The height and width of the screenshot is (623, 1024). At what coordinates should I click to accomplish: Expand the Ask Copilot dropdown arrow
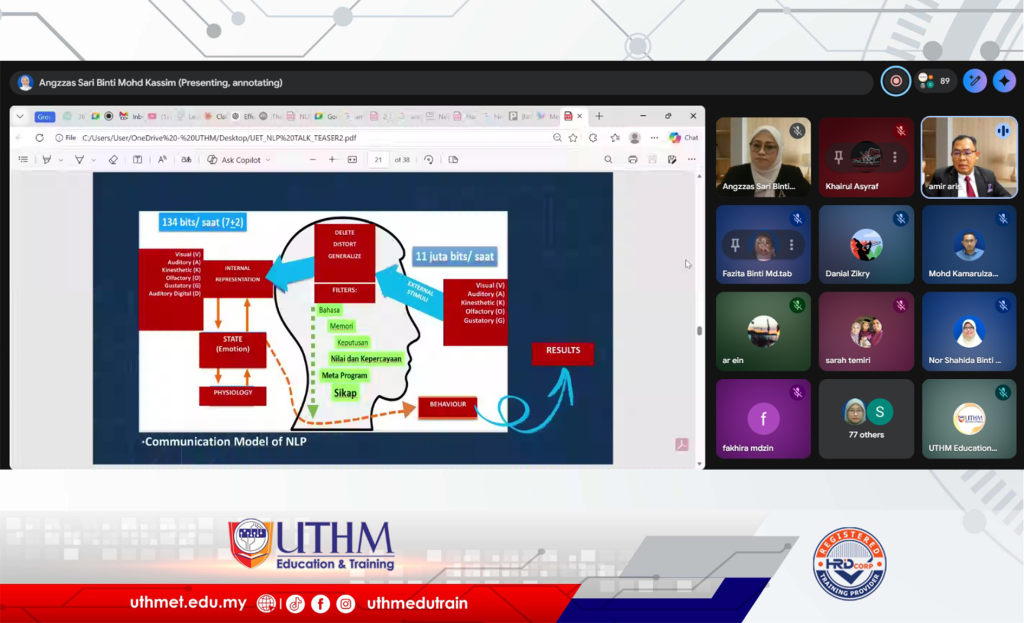click(268, 160)
